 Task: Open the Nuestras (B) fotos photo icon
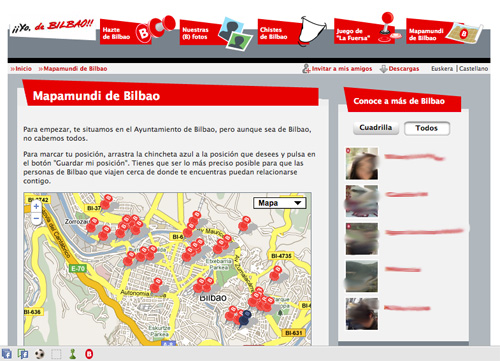[x=235, y=34]
